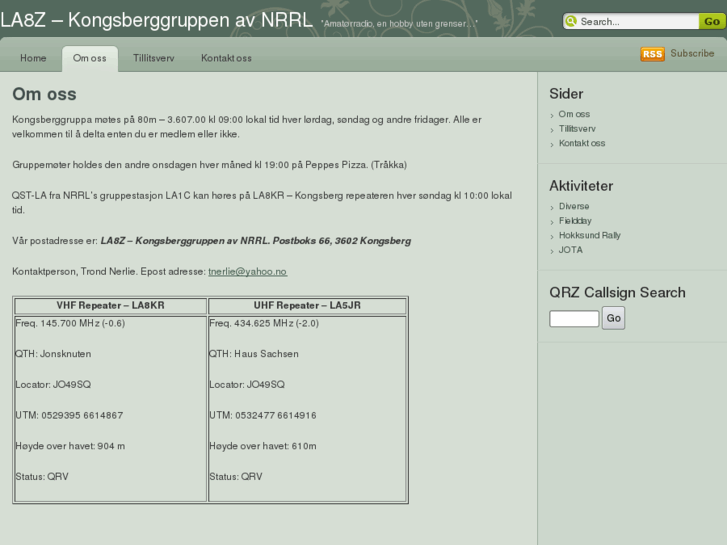The width and height of the screenshot is (727, 545).
Task: Select the Om oss tab
Action: (89, 58)
